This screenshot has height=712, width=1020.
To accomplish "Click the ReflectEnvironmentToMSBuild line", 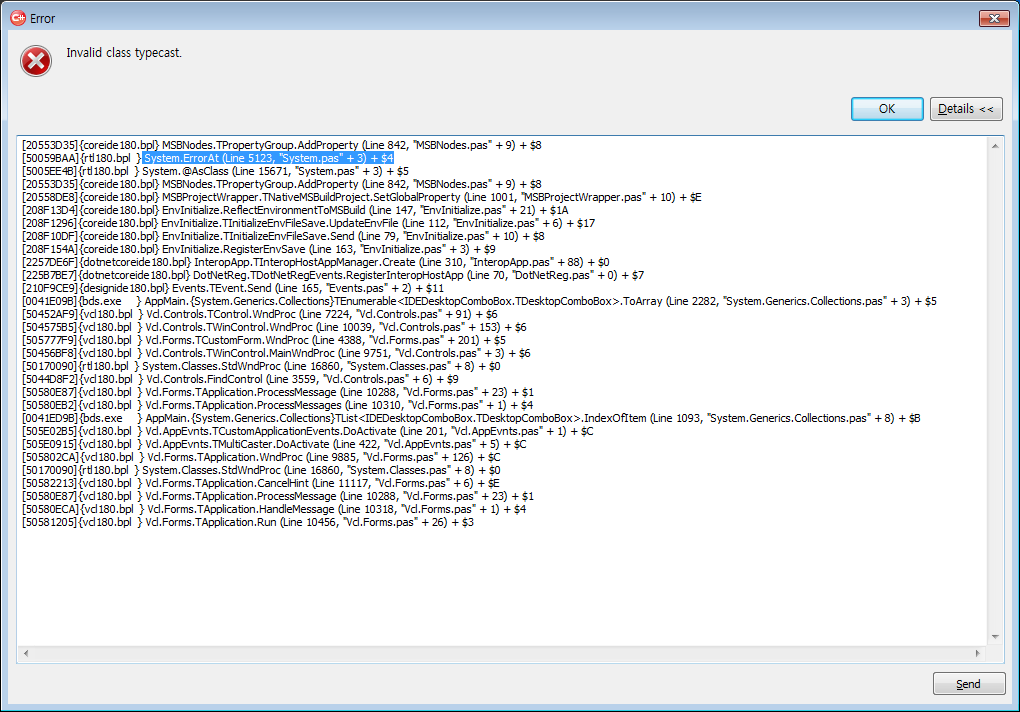I will pyautogui.click(x=300, y=210).
